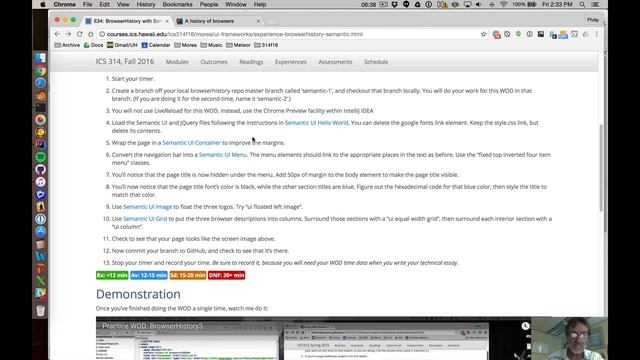Image resolution: width=640 pixels, height=360 pixels.
Task: Follow the Semantic UI Hello World link
Action: tap(316, 123)
